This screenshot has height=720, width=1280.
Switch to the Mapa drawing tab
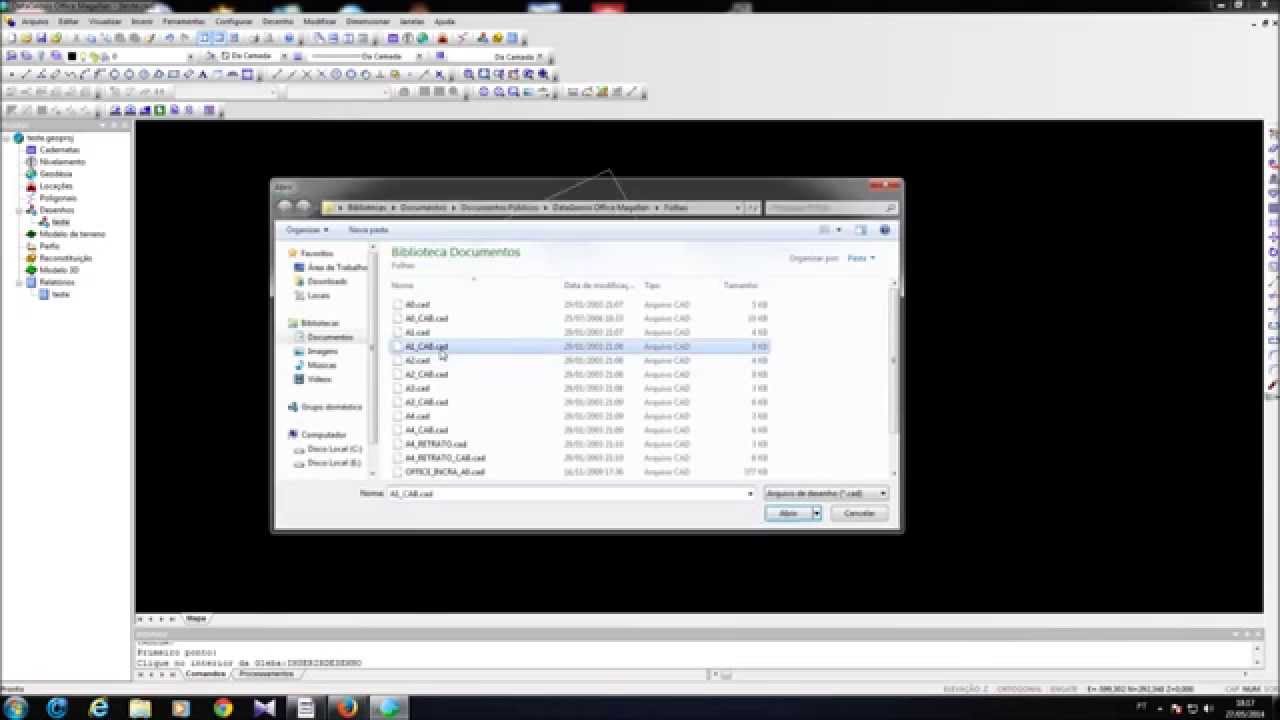point(196,619)
